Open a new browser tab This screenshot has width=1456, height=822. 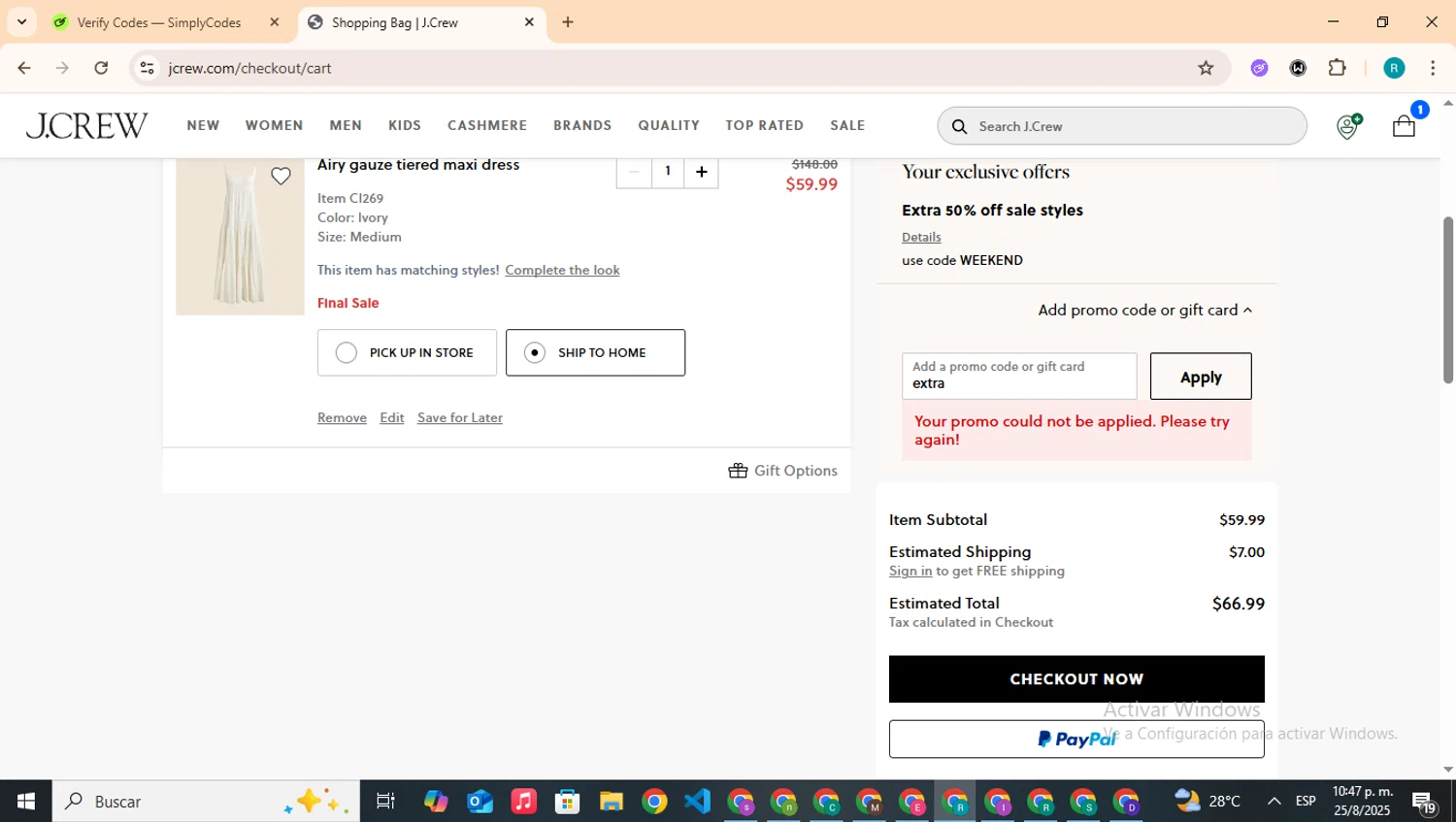(568, 22)
